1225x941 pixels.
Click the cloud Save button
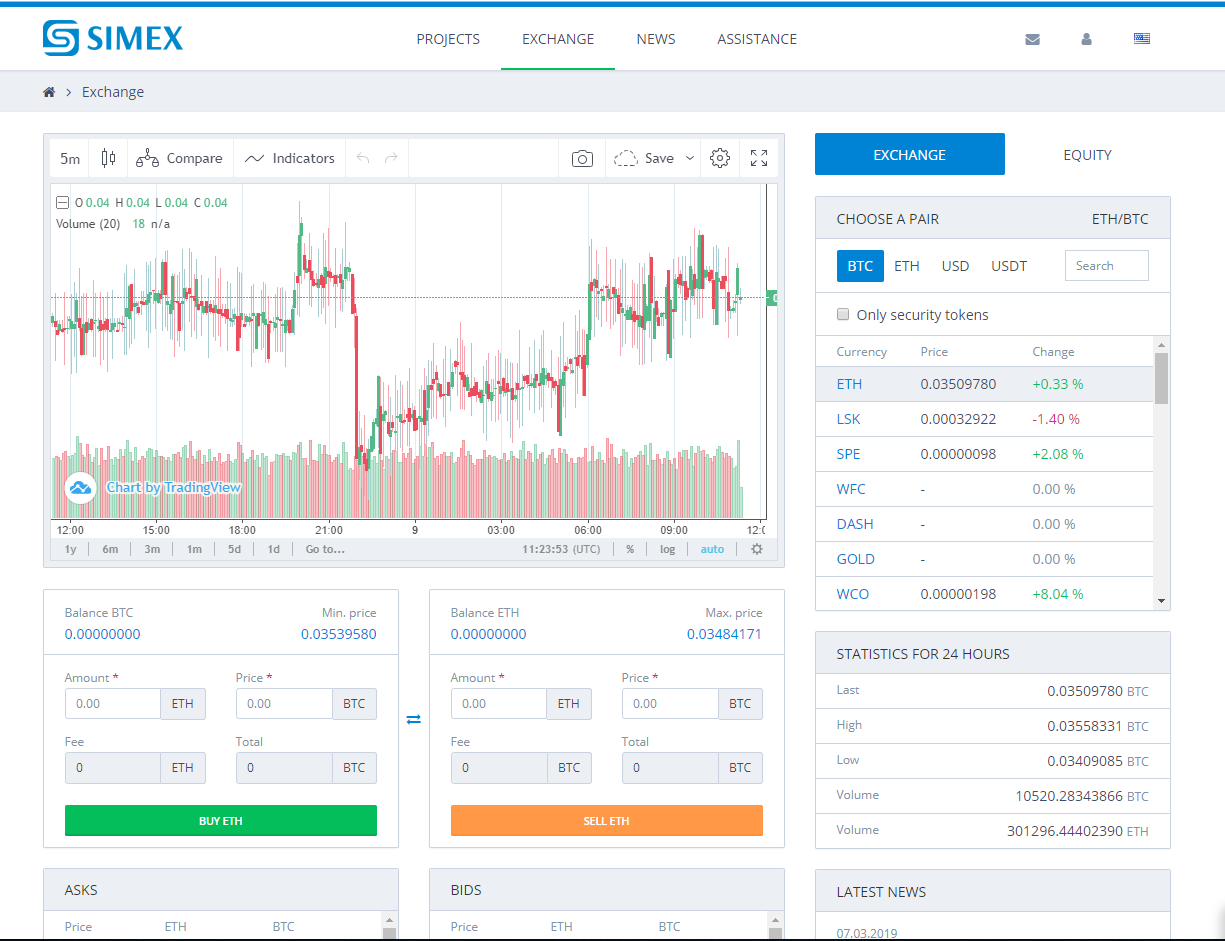point(644,158)
